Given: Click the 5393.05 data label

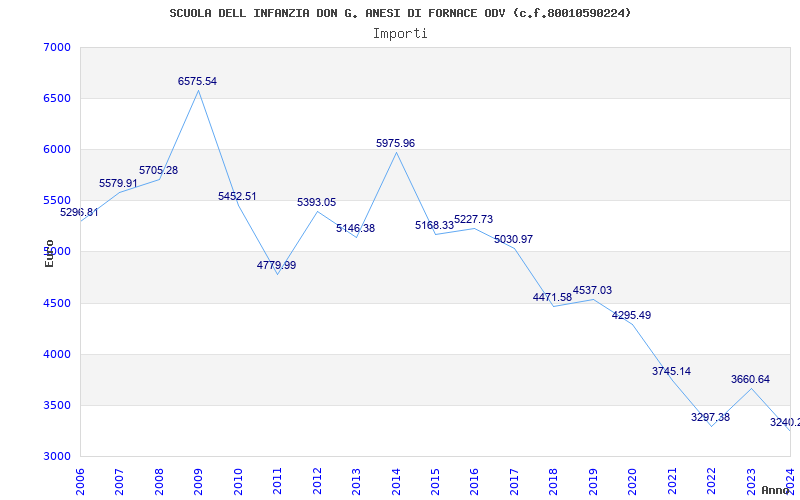Looking at the screenshot, I should point(317,203).
